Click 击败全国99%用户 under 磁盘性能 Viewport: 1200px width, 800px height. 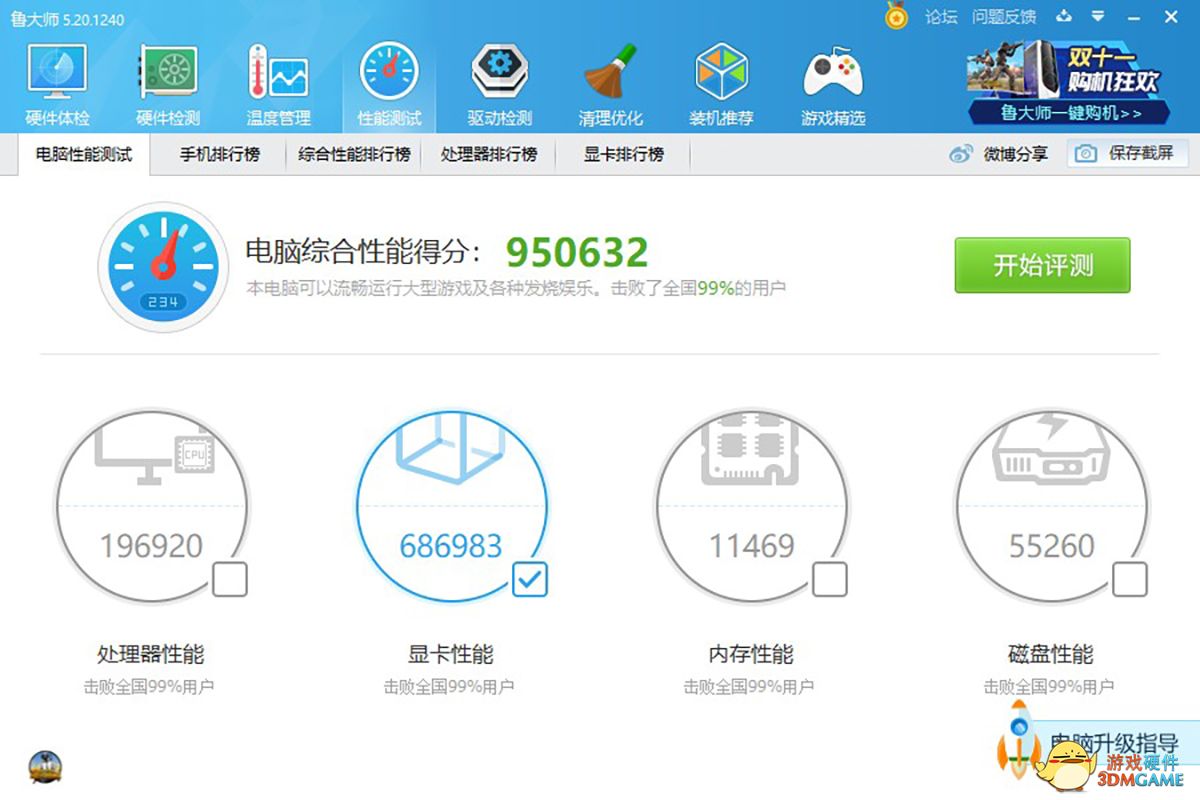(1049, 687)
